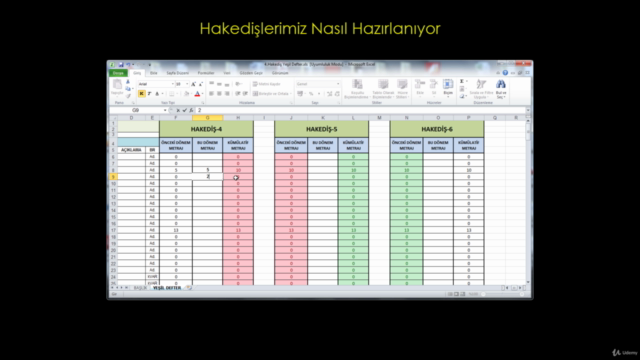Apply percent style number format
The height and width of the screenshot is (360, 640).
[311, 94]
